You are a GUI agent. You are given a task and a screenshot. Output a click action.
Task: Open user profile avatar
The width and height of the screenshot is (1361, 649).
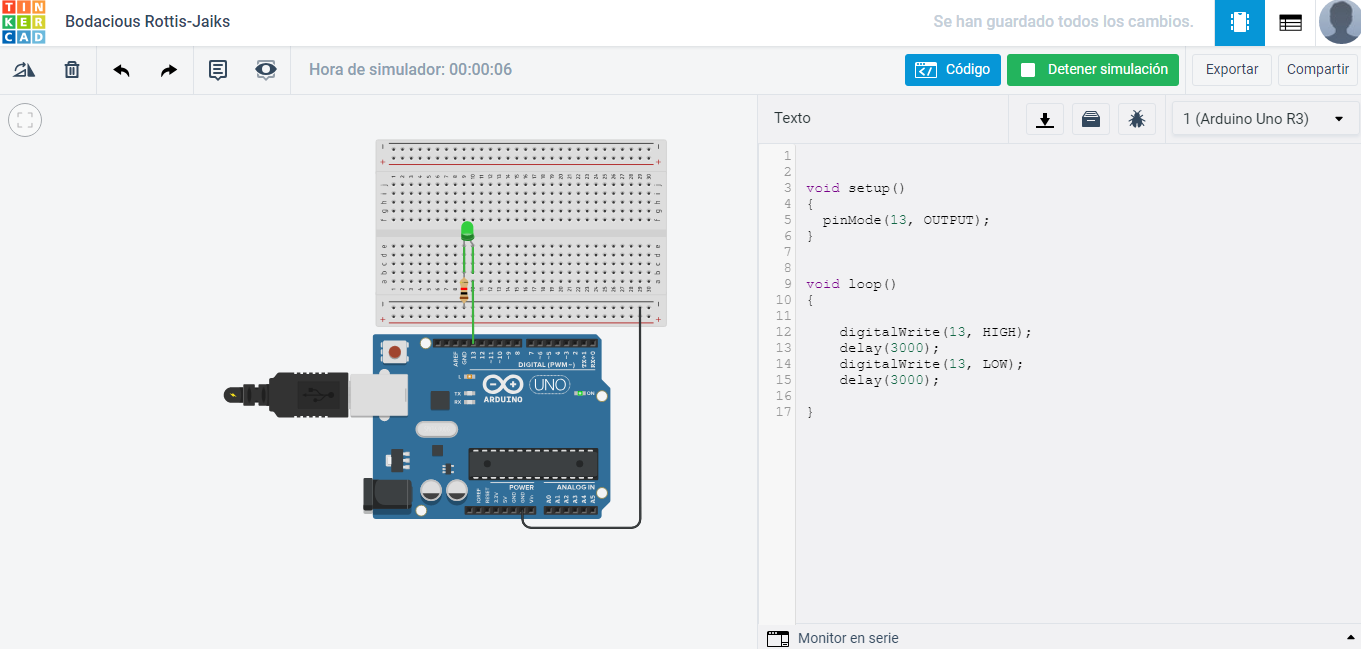pyautogui.click(x=1340, y=22)
